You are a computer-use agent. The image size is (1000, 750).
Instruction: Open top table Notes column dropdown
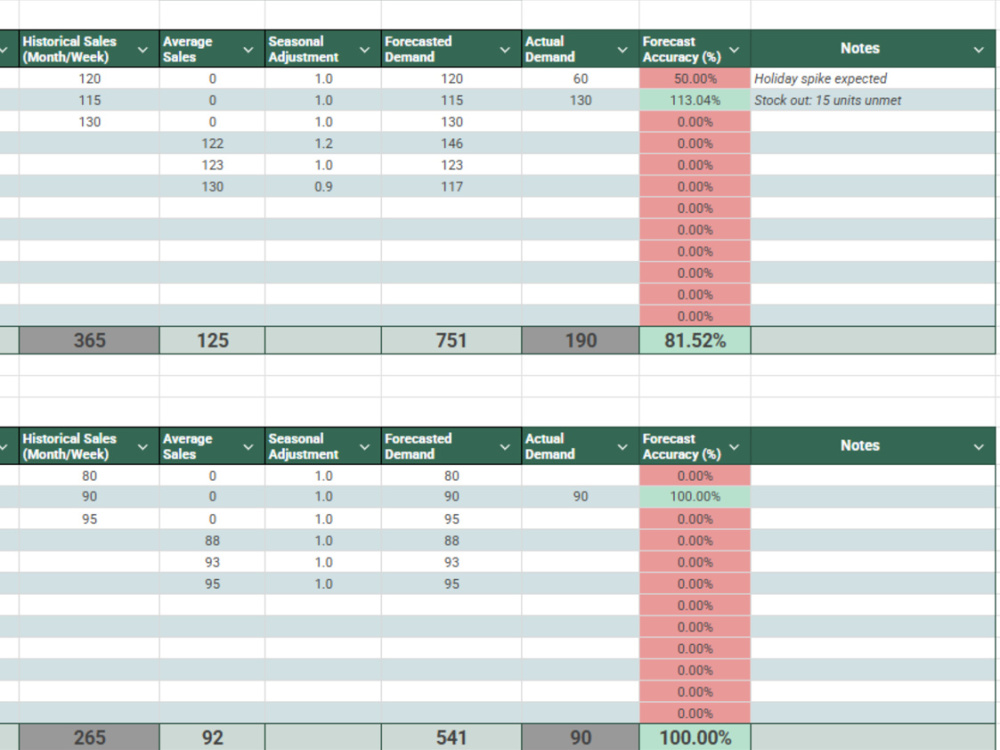tap(979, 50)
